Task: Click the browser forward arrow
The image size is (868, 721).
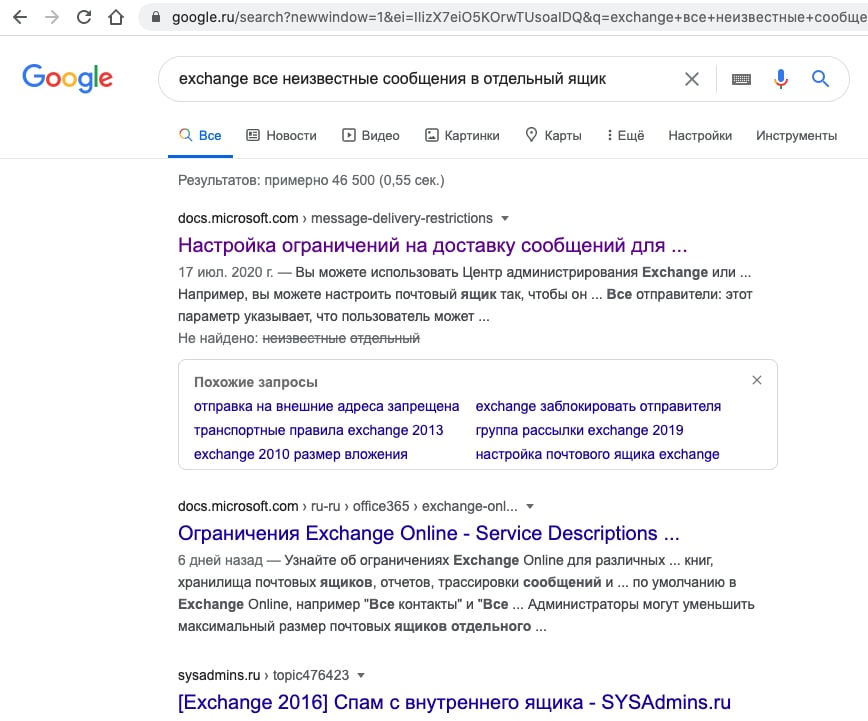Action: click(x=52, y=17)
